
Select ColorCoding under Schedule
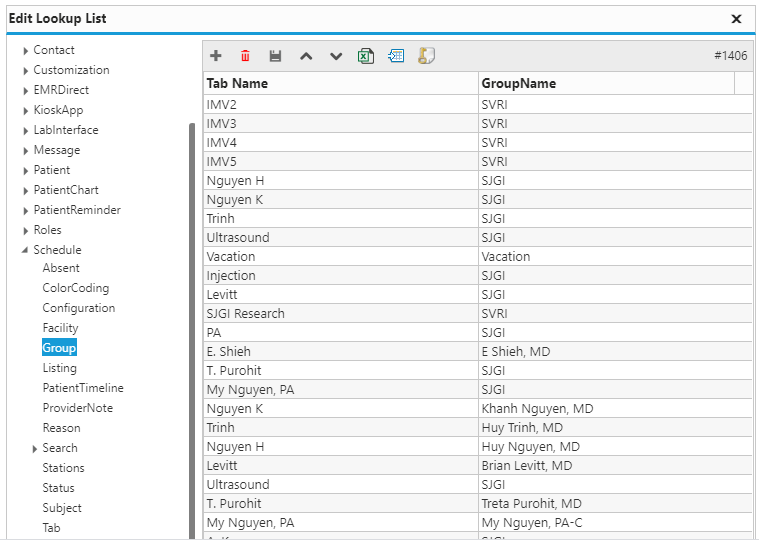coord(76,288)
